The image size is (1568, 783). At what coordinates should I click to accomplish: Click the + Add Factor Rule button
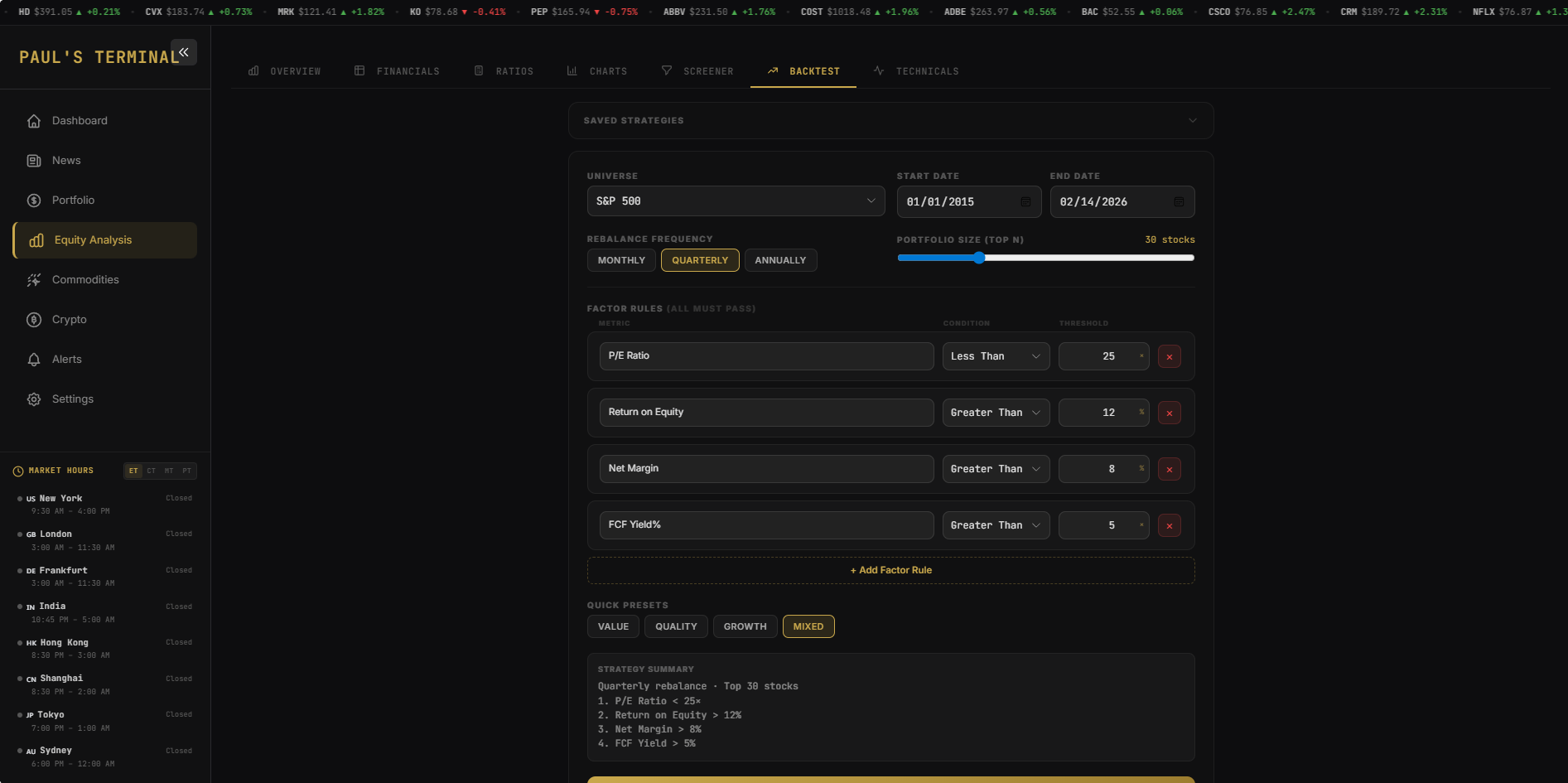pos(890,570)
